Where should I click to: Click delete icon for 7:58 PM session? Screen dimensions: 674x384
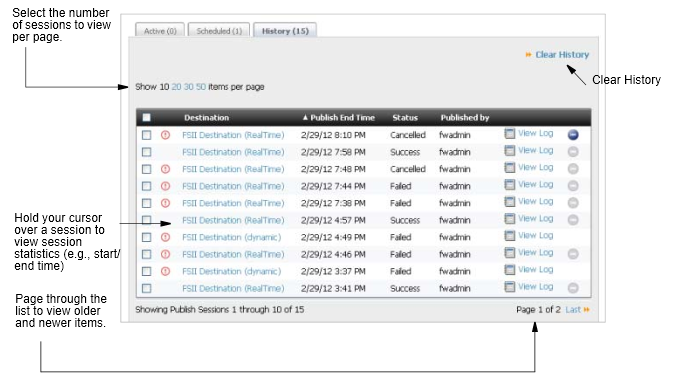(x=573, y=152)
